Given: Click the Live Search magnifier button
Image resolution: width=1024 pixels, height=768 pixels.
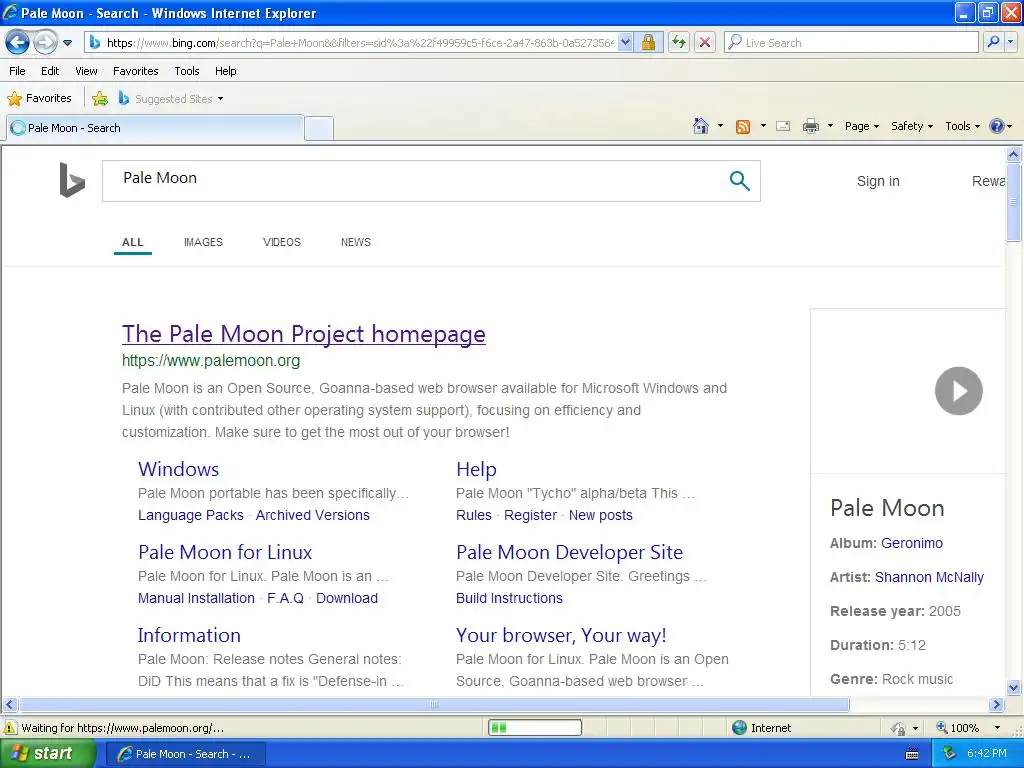Looking at the screenshot, I should [993, 42].
